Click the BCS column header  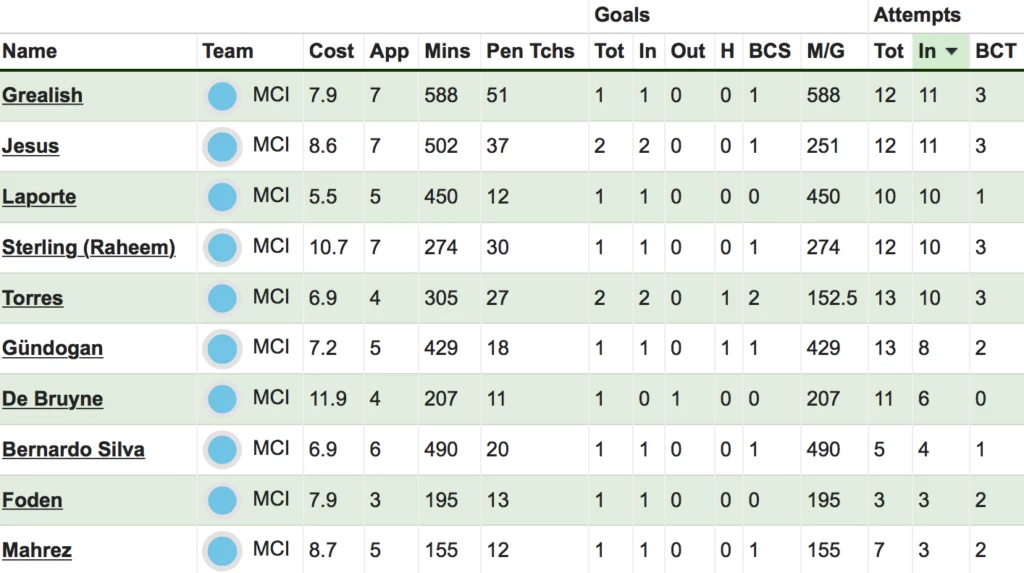point(769,51)
